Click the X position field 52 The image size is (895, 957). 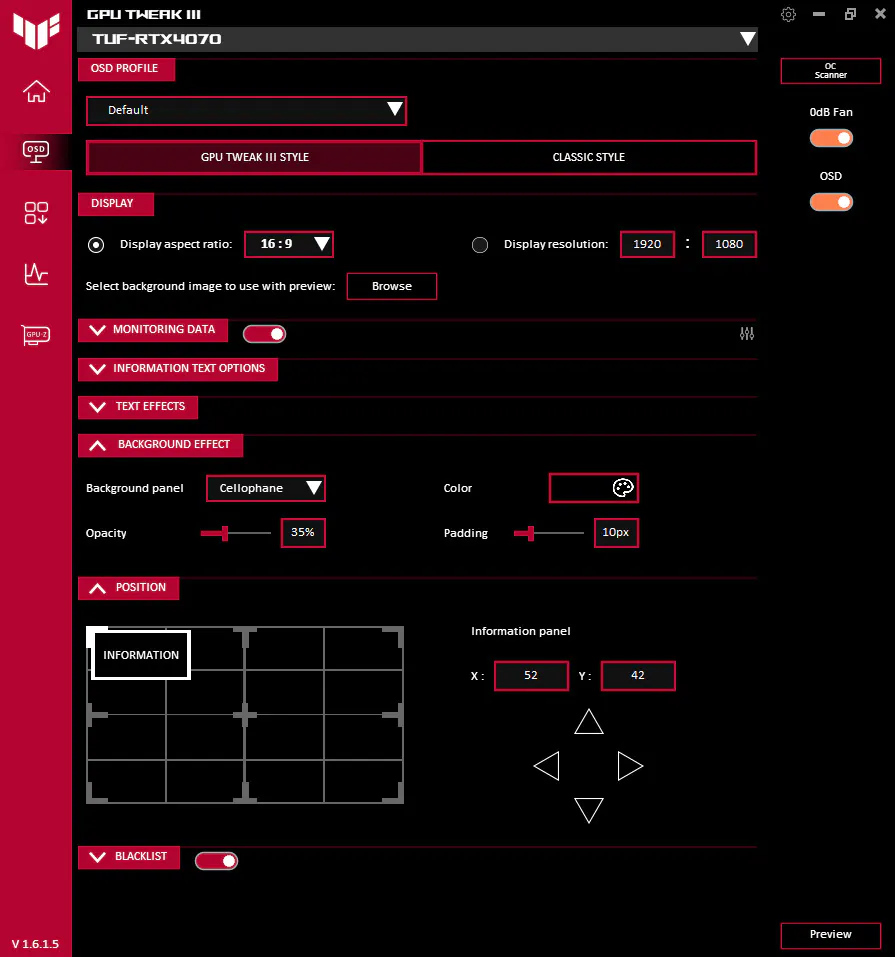pyautogui.click(x=531, y=676)
